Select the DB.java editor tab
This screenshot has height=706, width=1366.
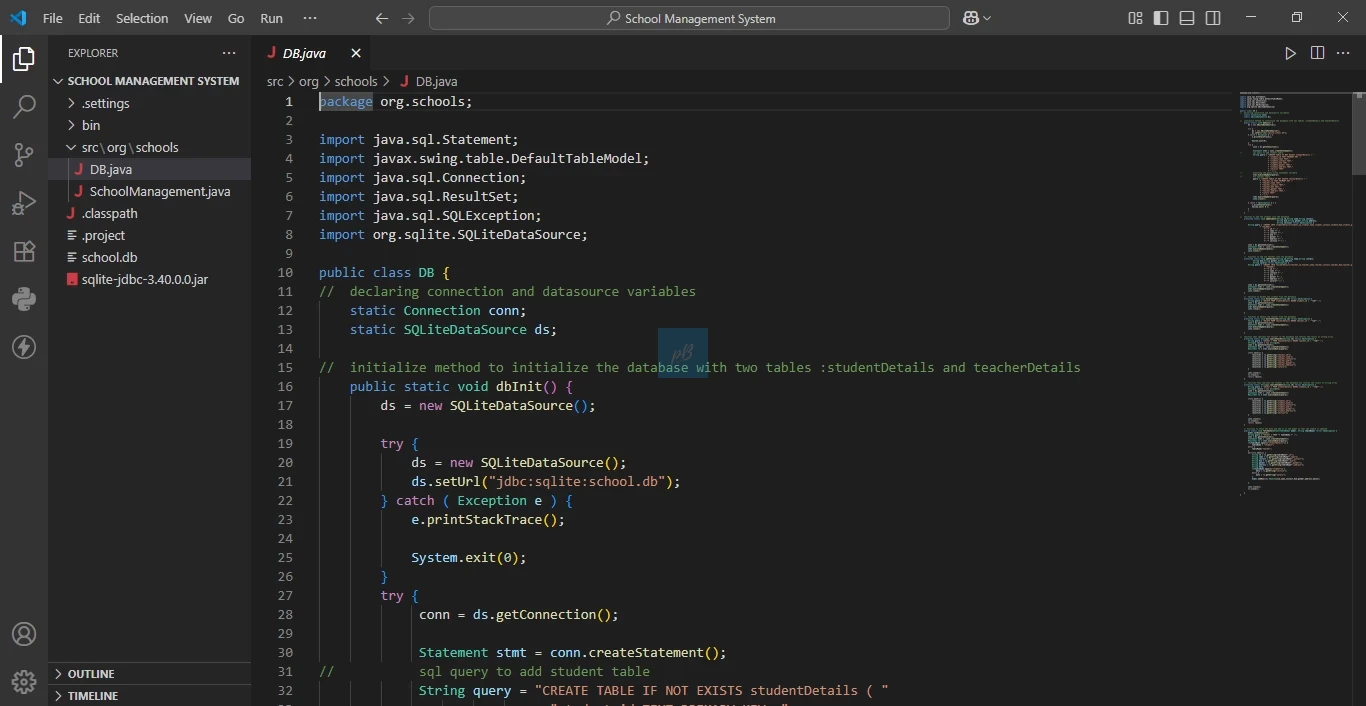(x=304, y=53)
